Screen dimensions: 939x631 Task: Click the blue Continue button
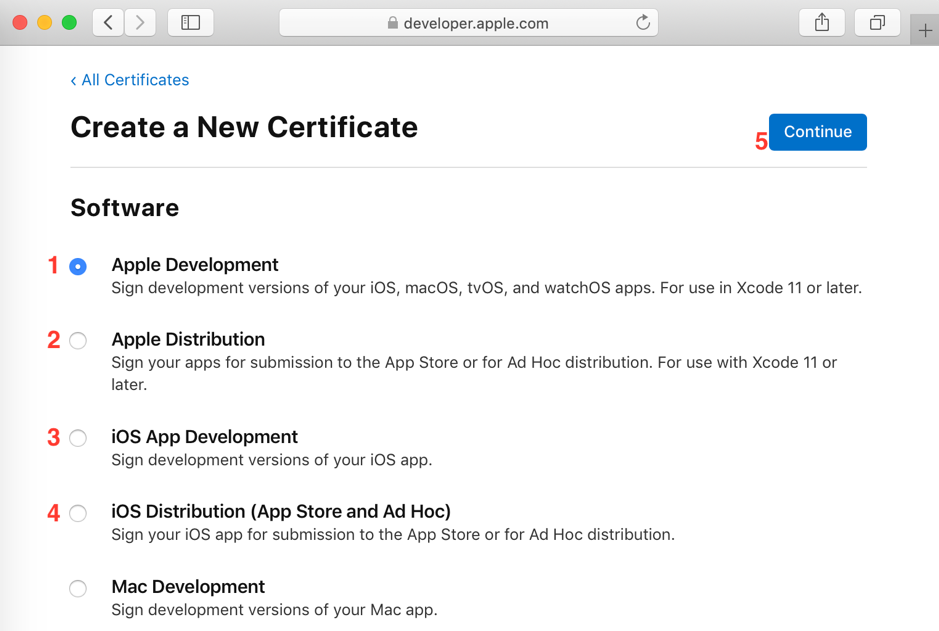coord(817,132)
